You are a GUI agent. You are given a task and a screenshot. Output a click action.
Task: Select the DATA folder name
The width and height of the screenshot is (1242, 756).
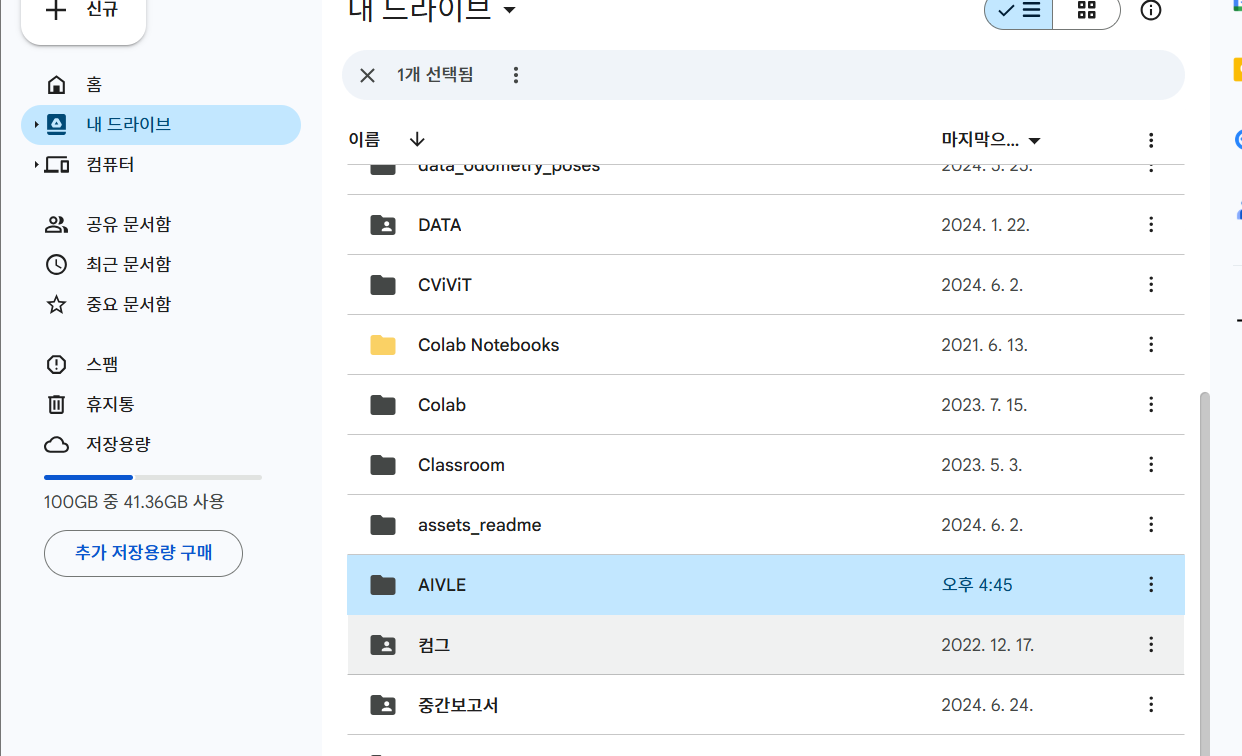[x=440, y=225]
